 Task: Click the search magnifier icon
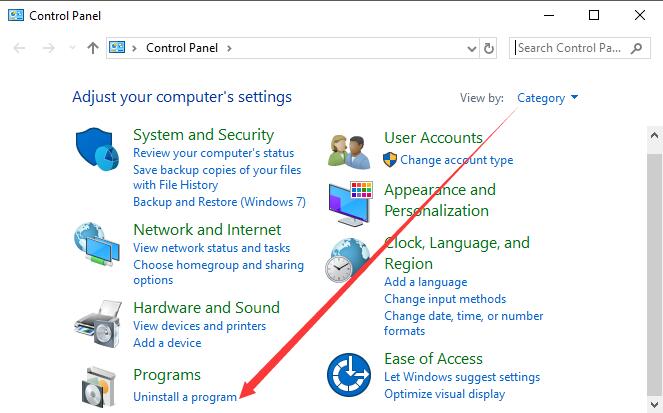[x=636, y=48]
